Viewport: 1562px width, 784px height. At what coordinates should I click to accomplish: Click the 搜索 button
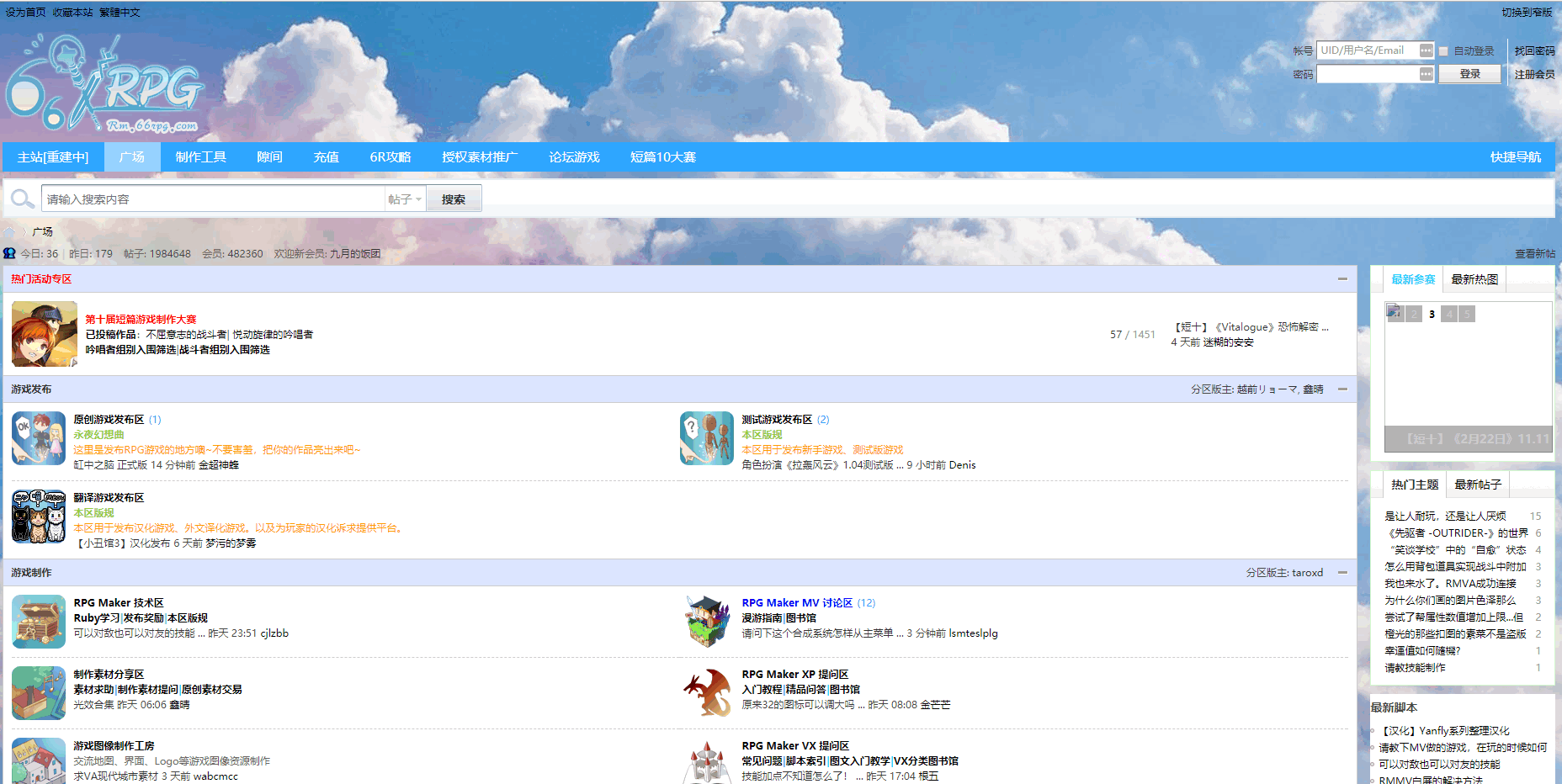(x=454, y=199)
